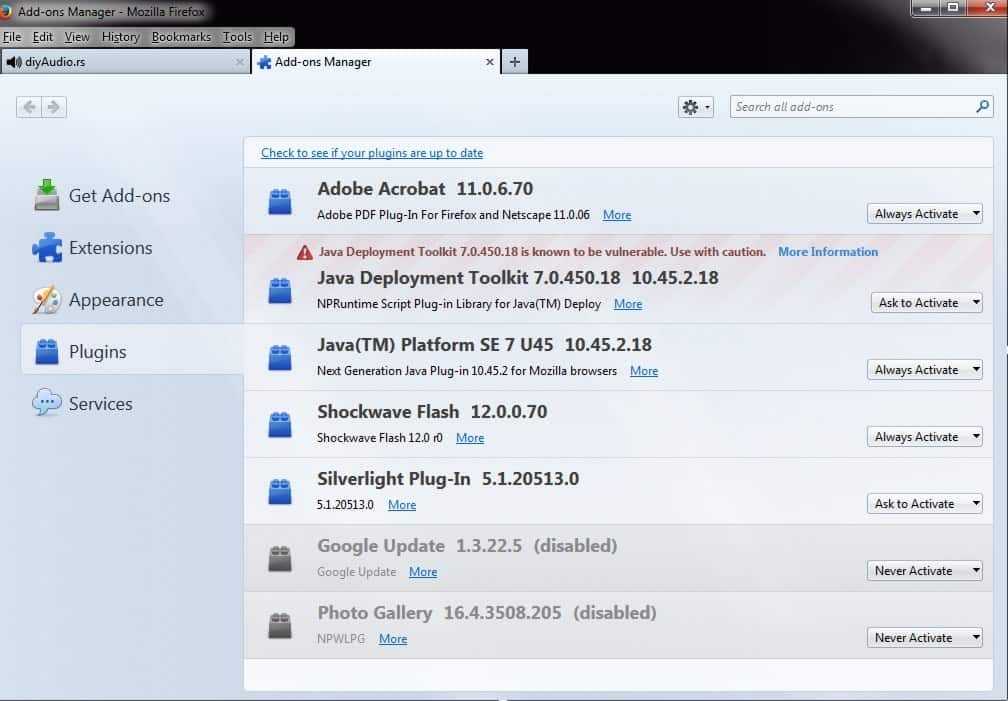Go back with the back arrow button
The width and height of the screenshot is (1008, 701).
coord(29,107)
